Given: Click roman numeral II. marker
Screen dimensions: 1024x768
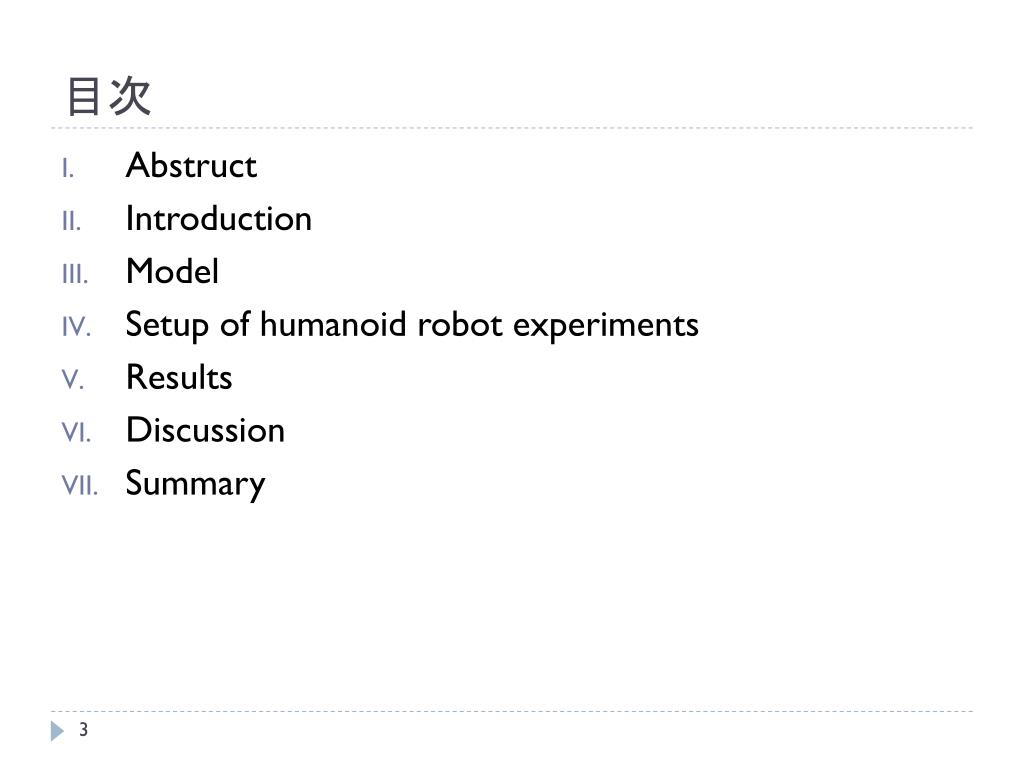Looking at the screenshot, I should (71, 221).
